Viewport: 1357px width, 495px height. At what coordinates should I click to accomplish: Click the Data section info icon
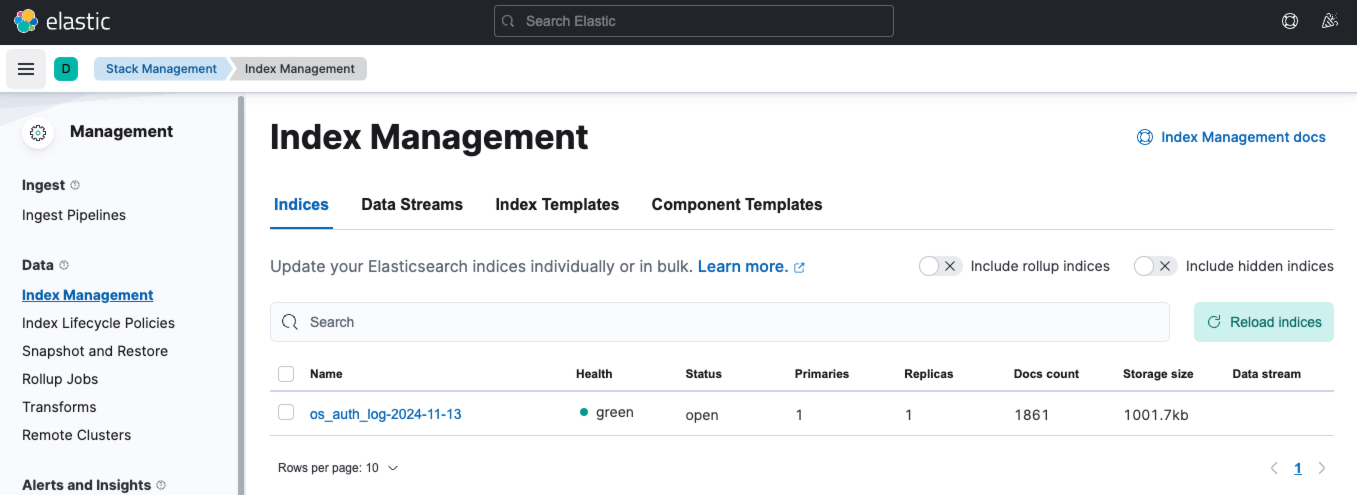pyautogui.click(x=64, y=265)
